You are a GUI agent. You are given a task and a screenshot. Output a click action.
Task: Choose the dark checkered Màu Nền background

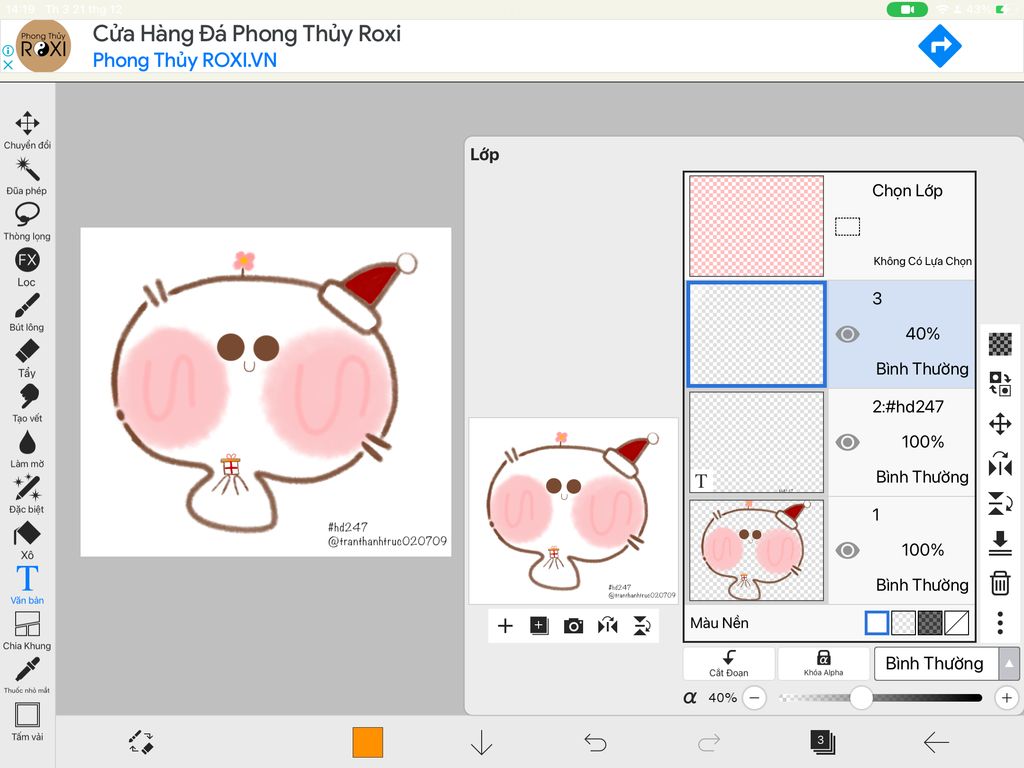tap(930, 623)
